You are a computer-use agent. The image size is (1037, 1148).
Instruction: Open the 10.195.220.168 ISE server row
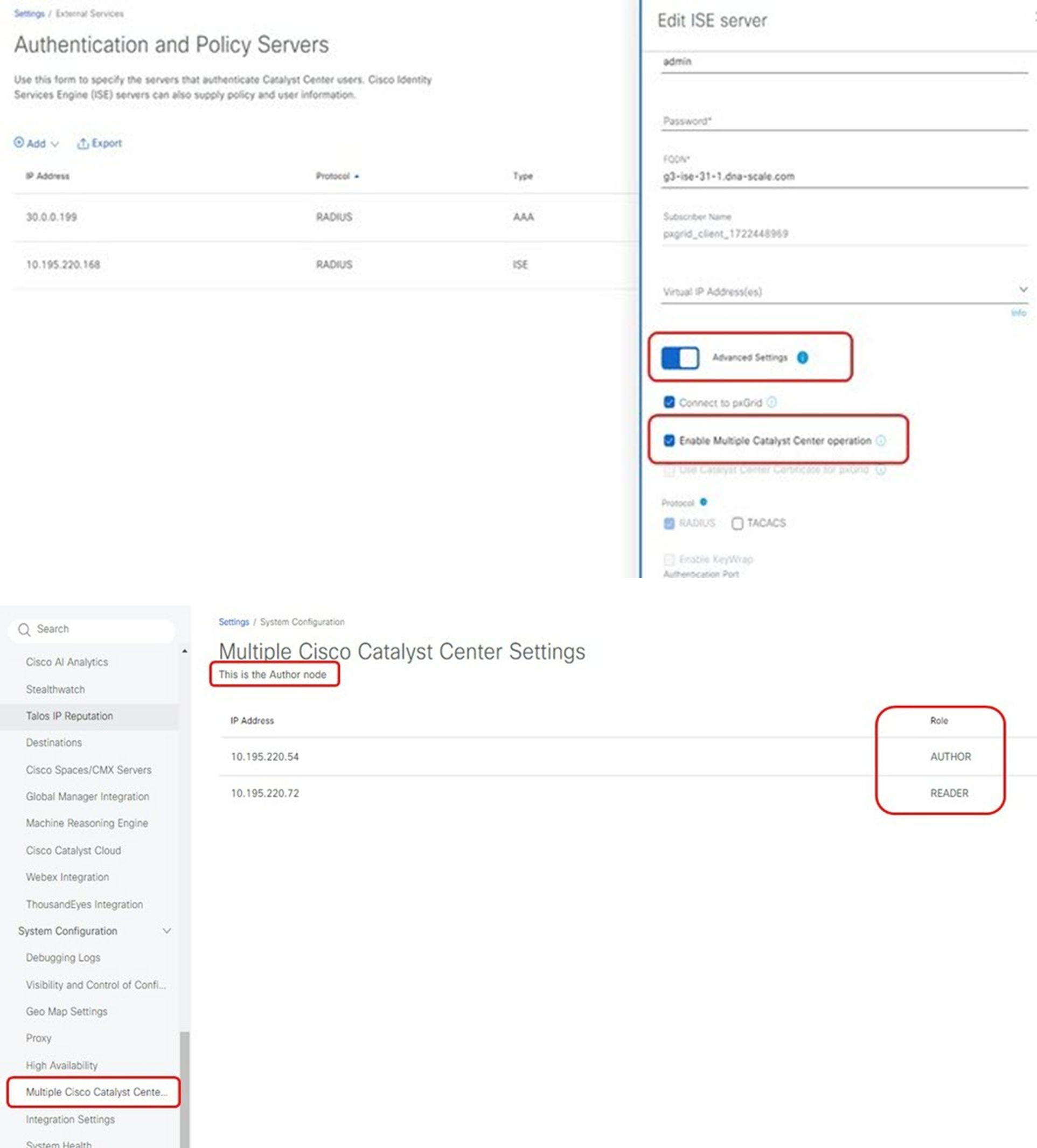tap(63, 265)
